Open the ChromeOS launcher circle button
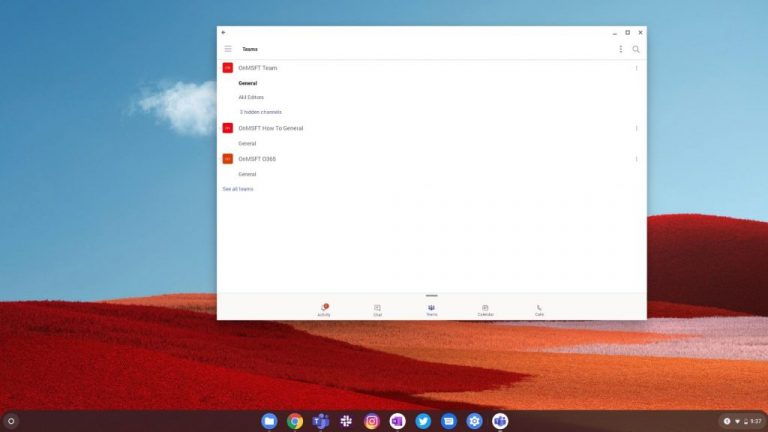 coord(11,421)
